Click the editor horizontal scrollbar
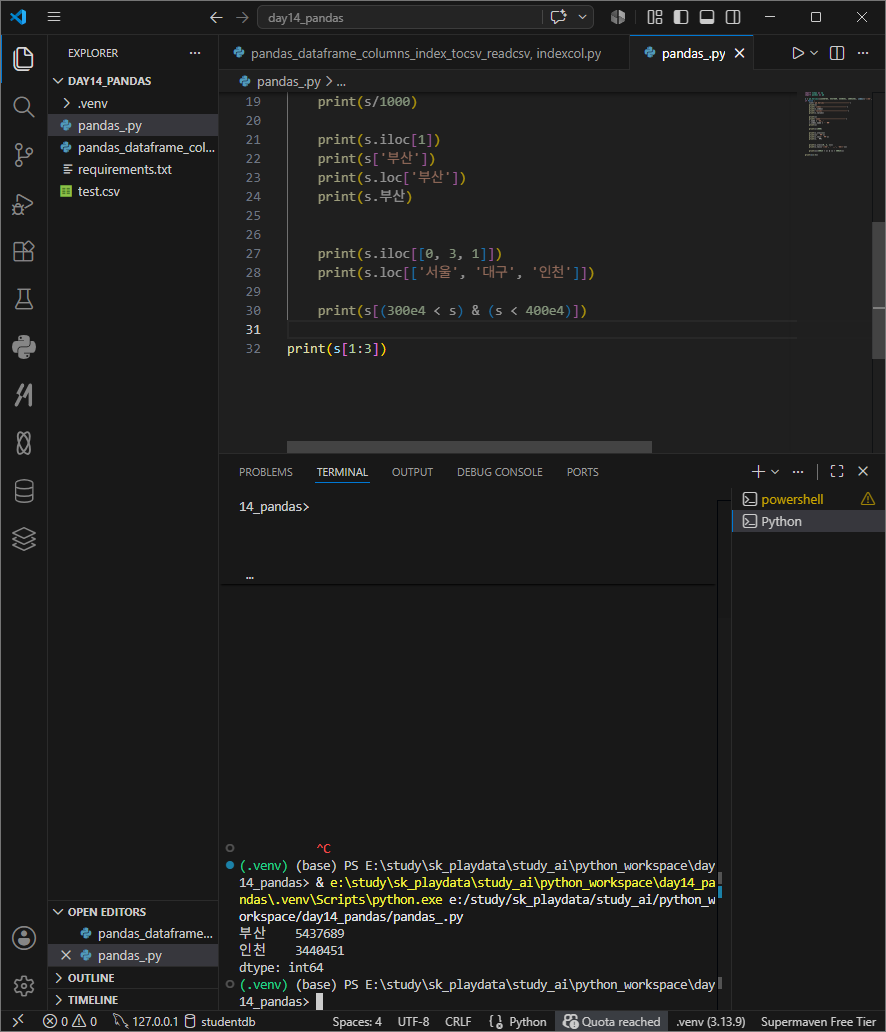This screenshot has width=886, height=1032. pos(469,447)
